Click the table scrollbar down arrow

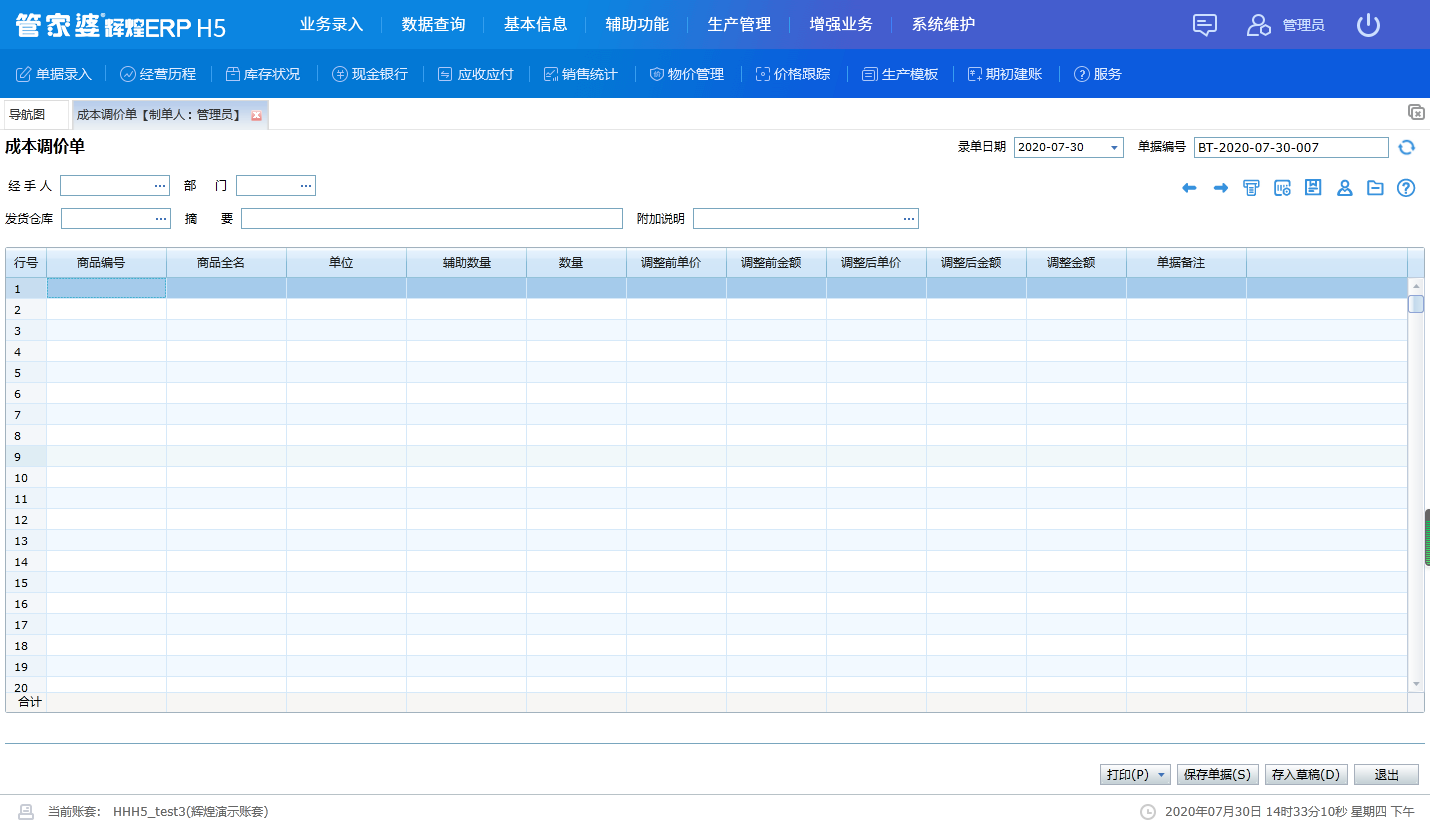point(1416,683)
